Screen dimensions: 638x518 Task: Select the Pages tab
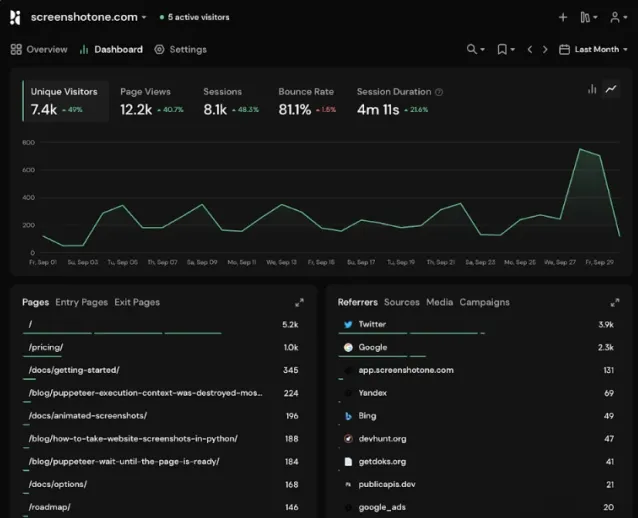coord(35,302)
